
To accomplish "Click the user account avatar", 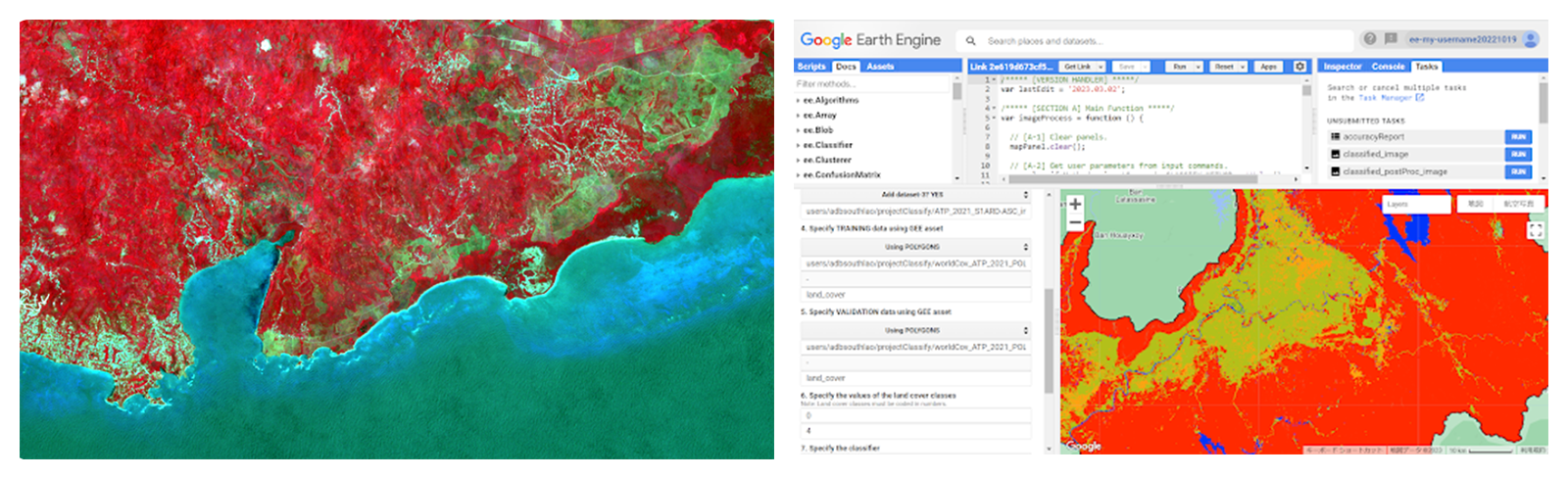I will [x=1531, y=39].
